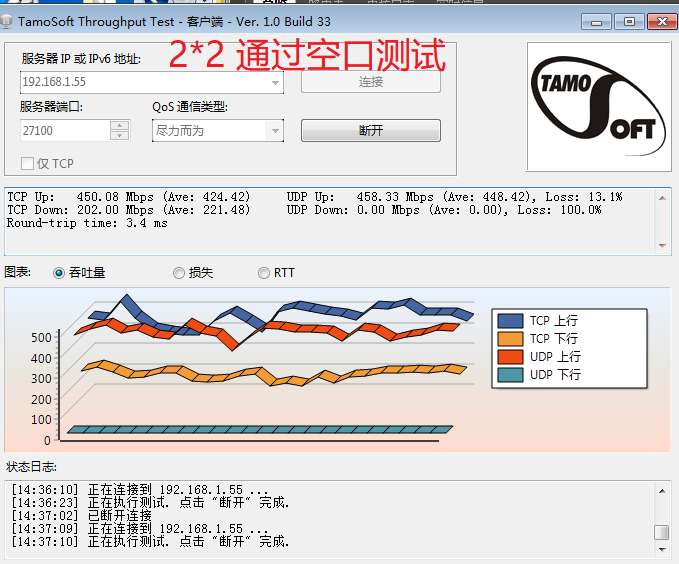Increase server port with up spinner arrow
Screen dimensions: 679x564
[x=120, y=125]
